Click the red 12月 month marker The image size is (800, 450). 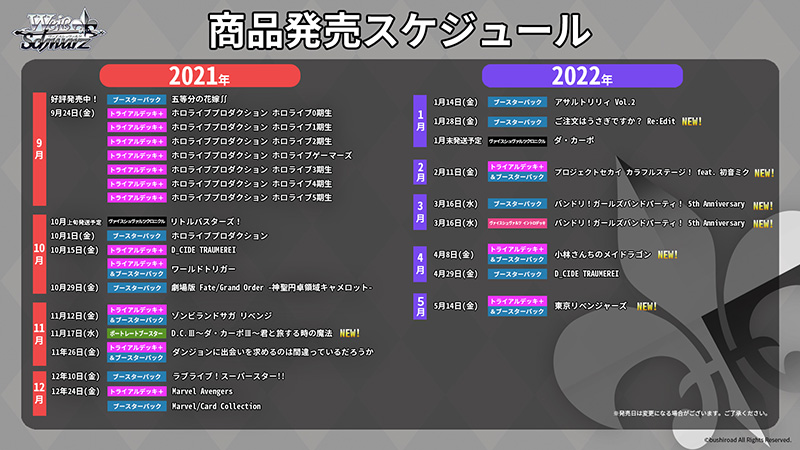tap(39, 393)
